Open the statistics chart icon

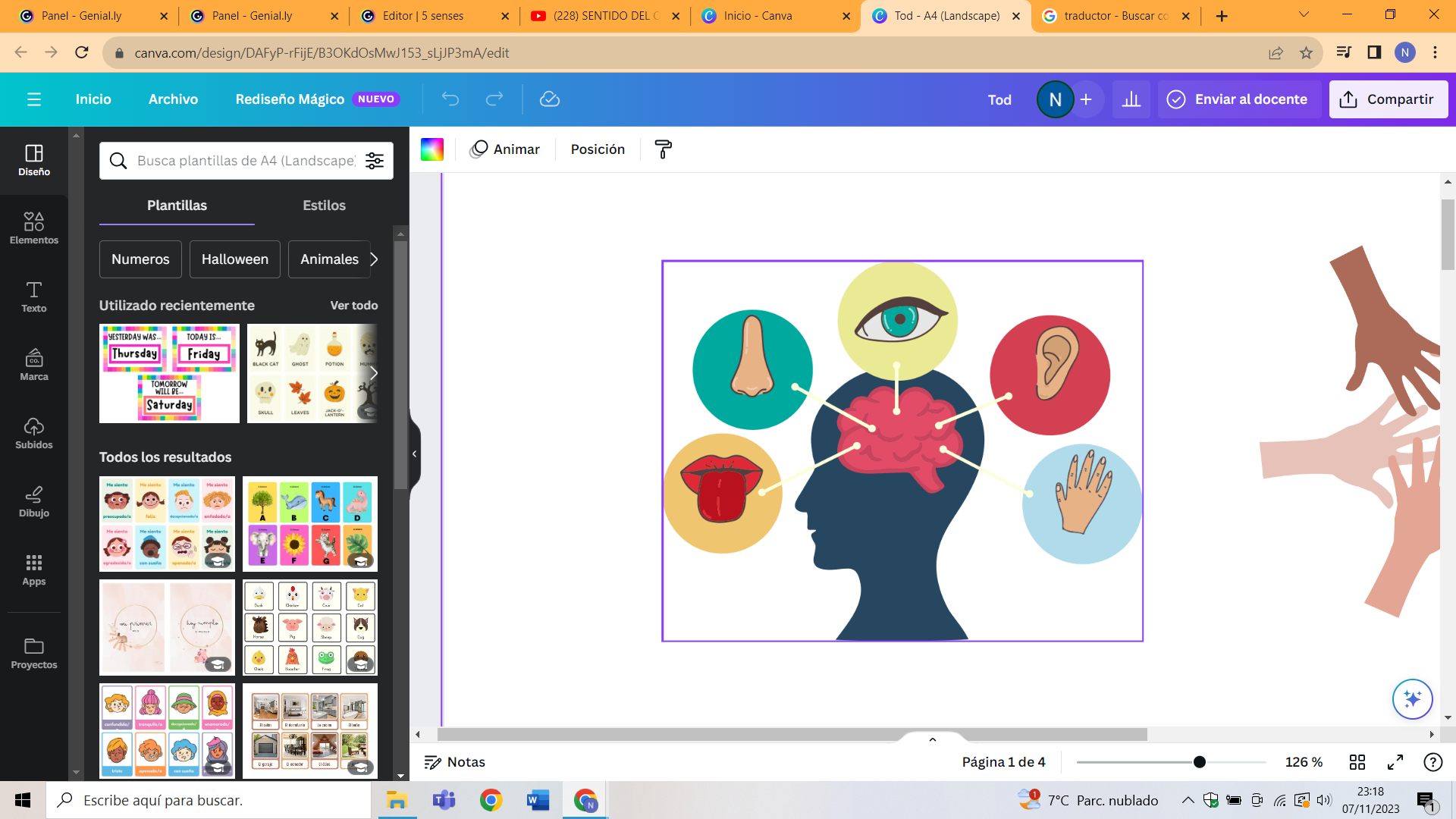[x=1131, y=99]
